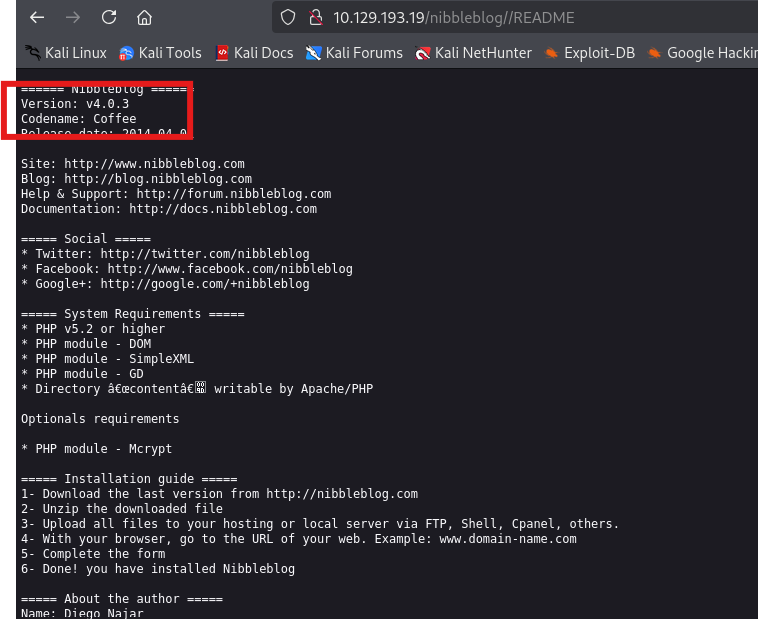
Task: Click the Blog http://blog.nibbleblog.com text
Action: pos(136,178)
